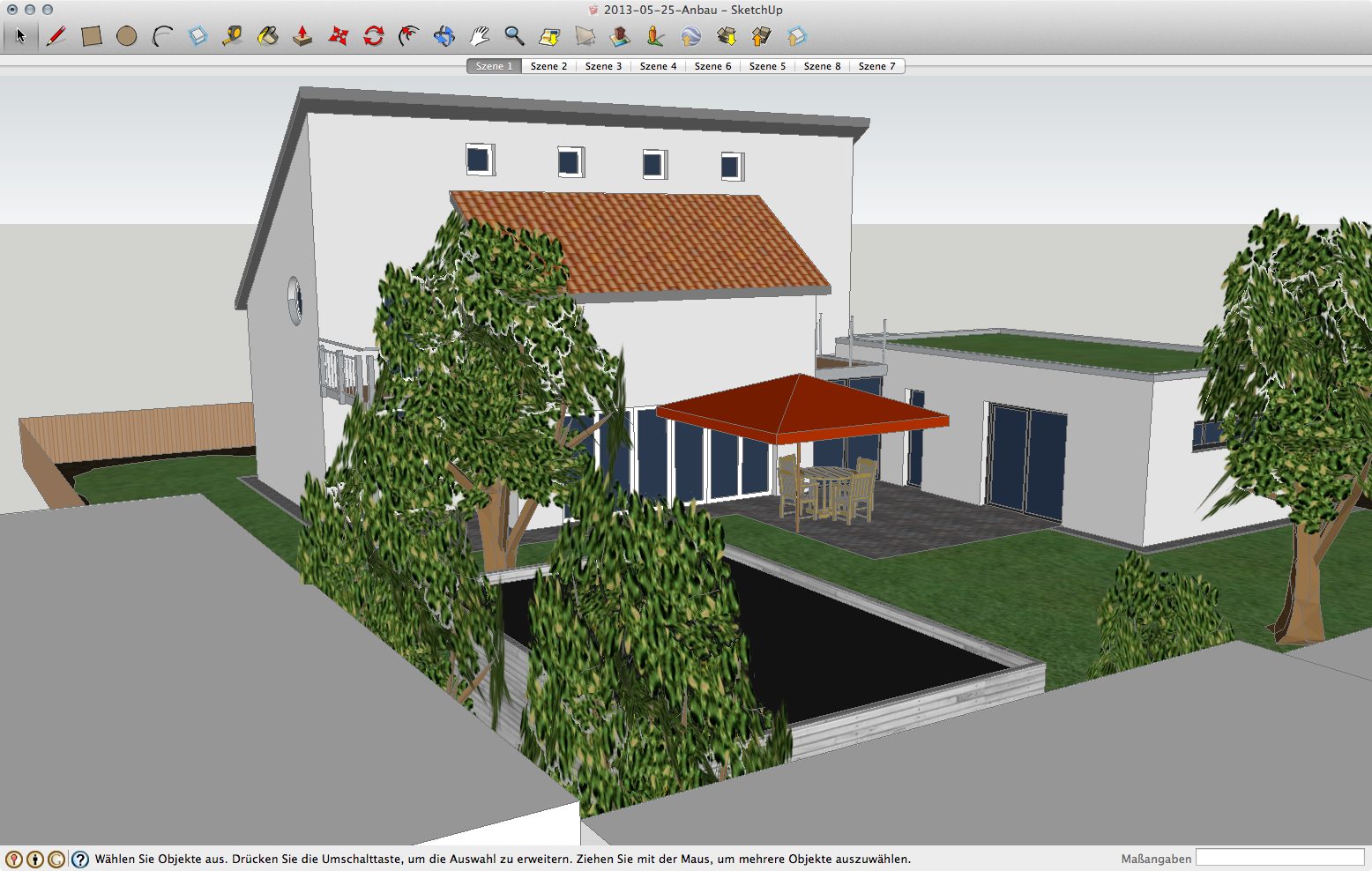Open the help question mark icon
The image size is (1372, 871).
click(80, 859)
